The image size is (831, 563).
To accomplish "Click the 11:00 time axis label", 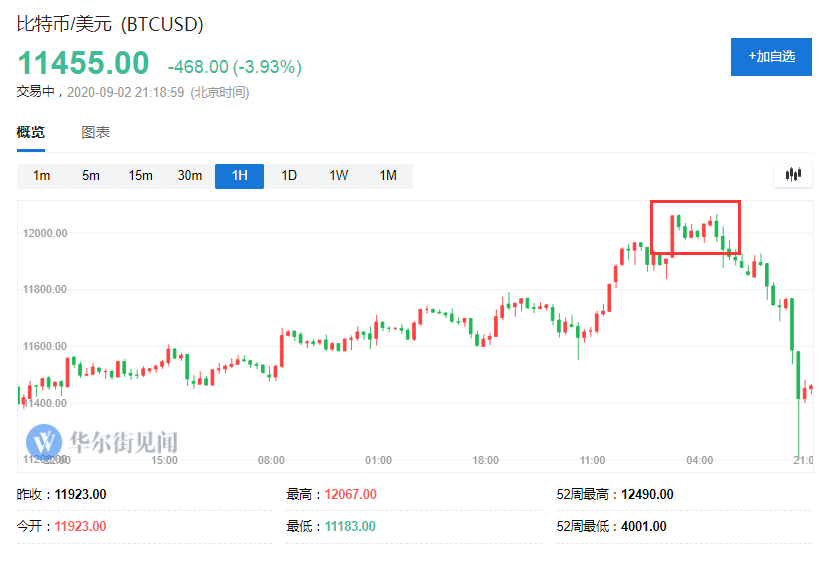I will point(592,460).
